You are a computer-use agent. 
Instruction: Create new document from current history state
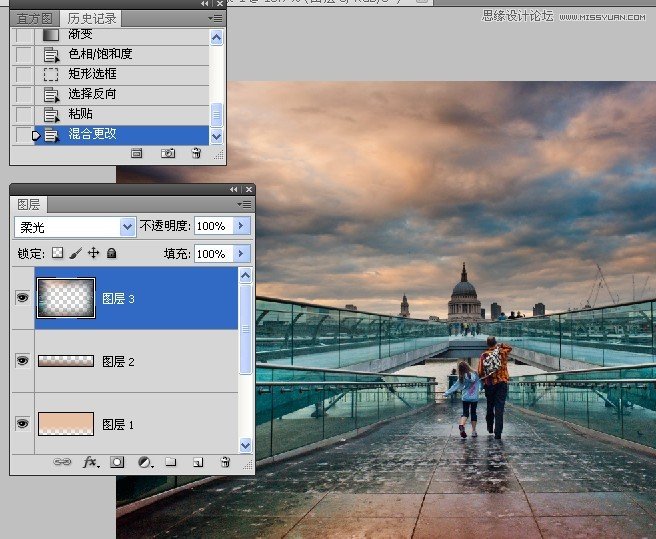tap(138, 153)
